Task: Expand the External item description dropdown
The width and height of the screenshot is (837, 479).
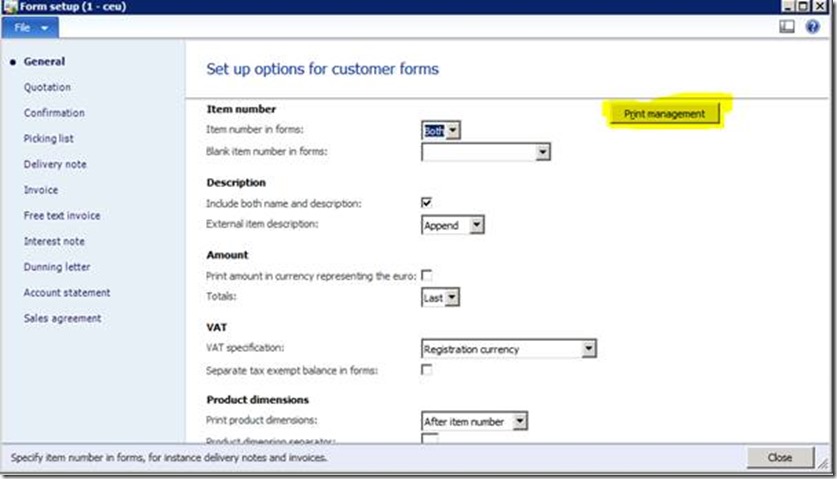Action: 476,226
